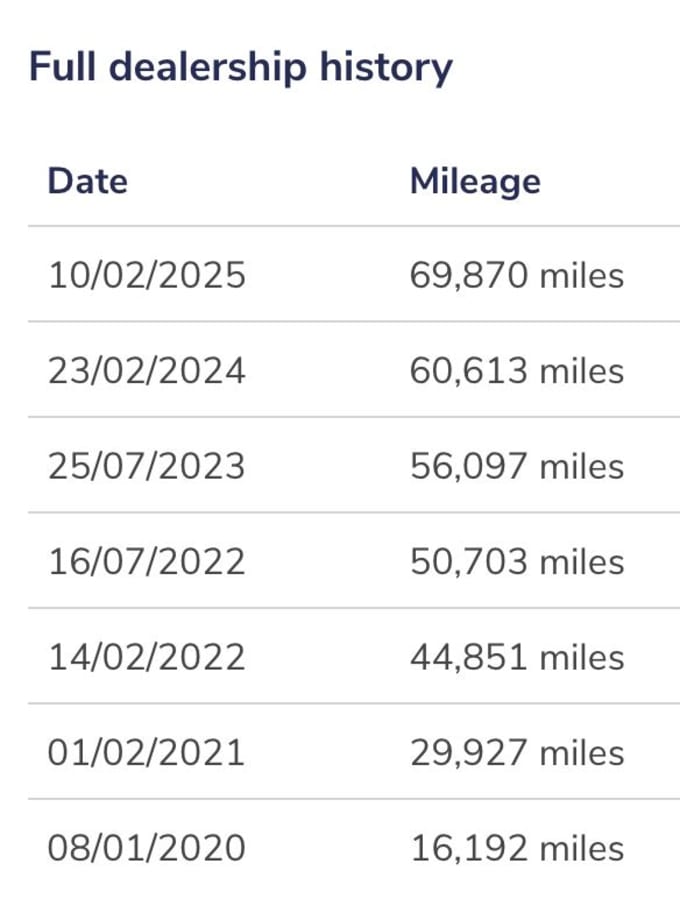This screenshot has height=906, width=680.
Task: Click the 60,613 miles value
Action: (x=517, y=371)
